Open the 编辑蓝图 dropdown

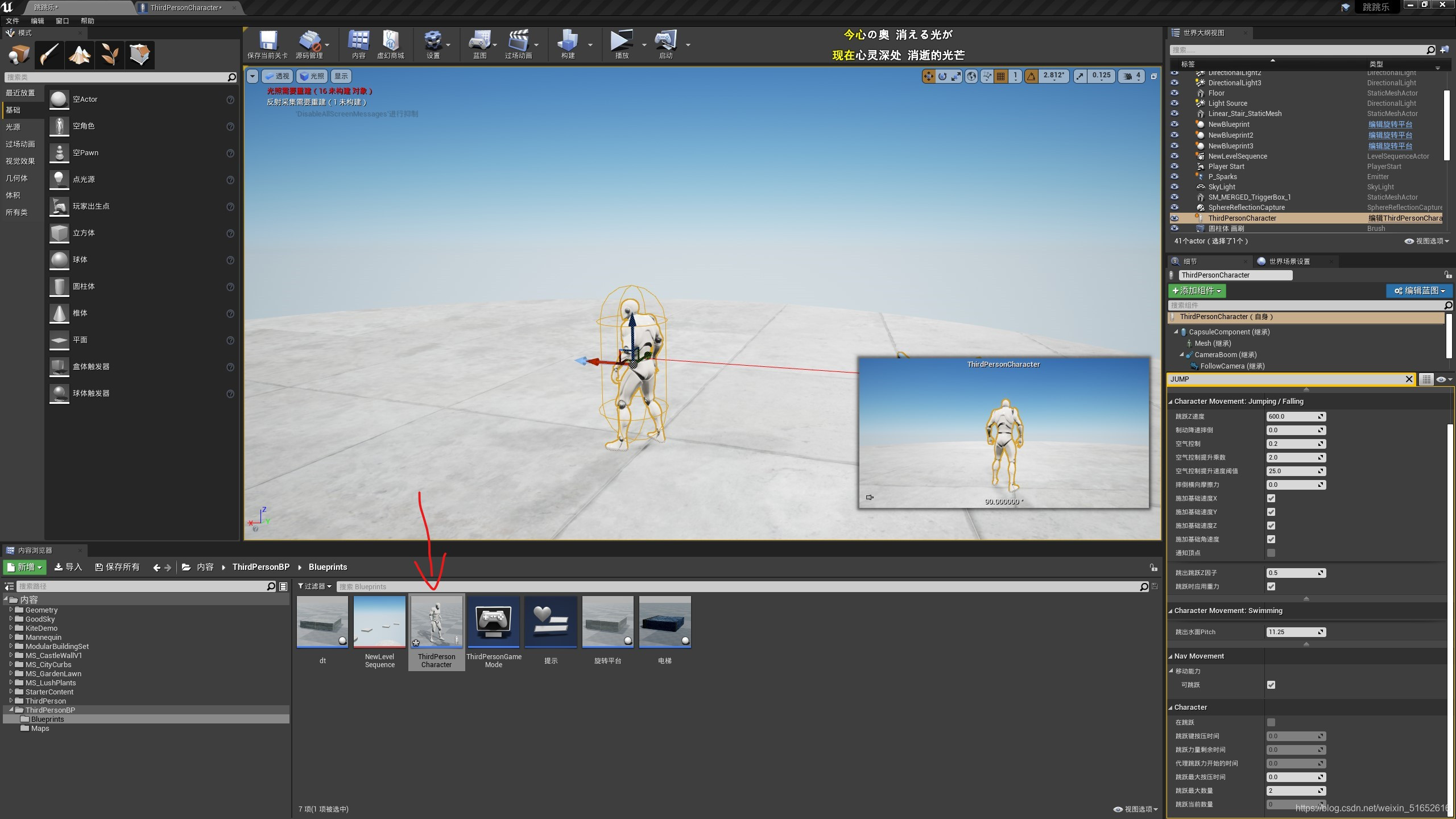coord(1419,291)
